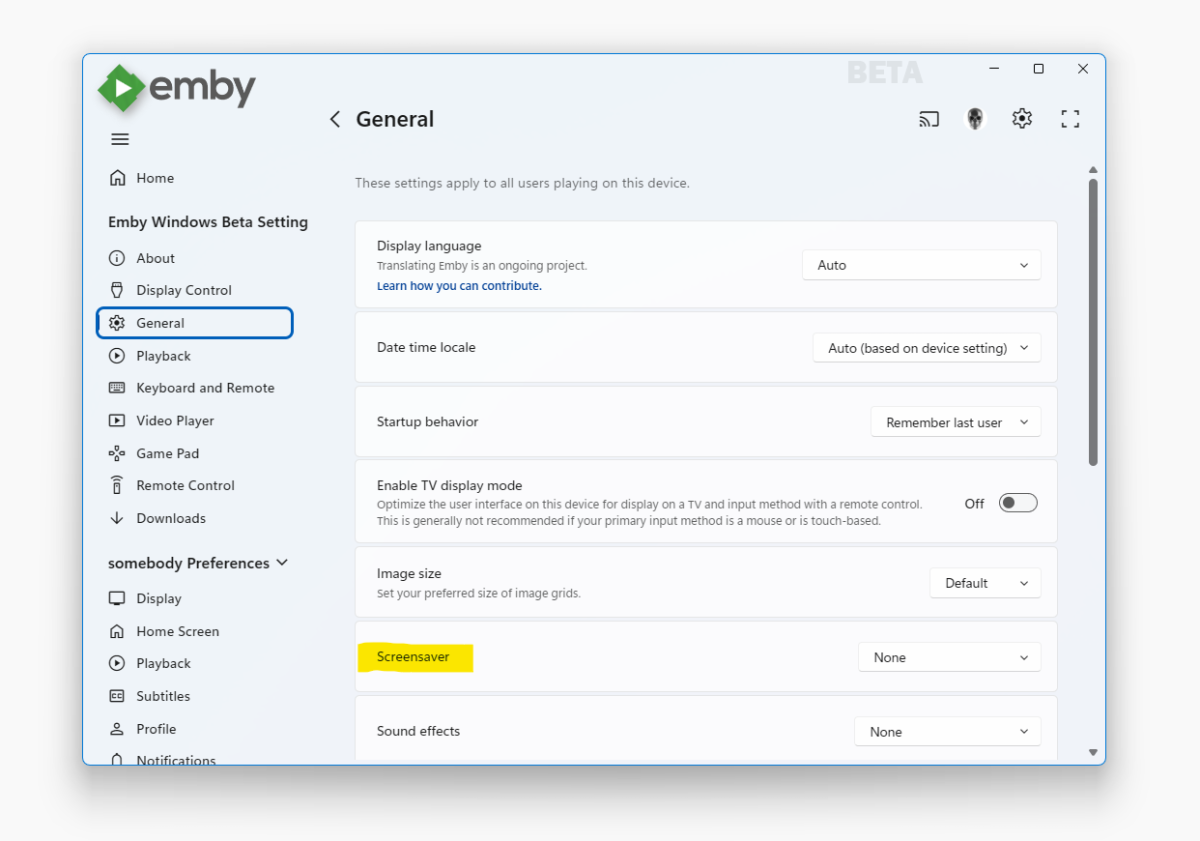Open the Remote Control settings page

coord(194,485)
